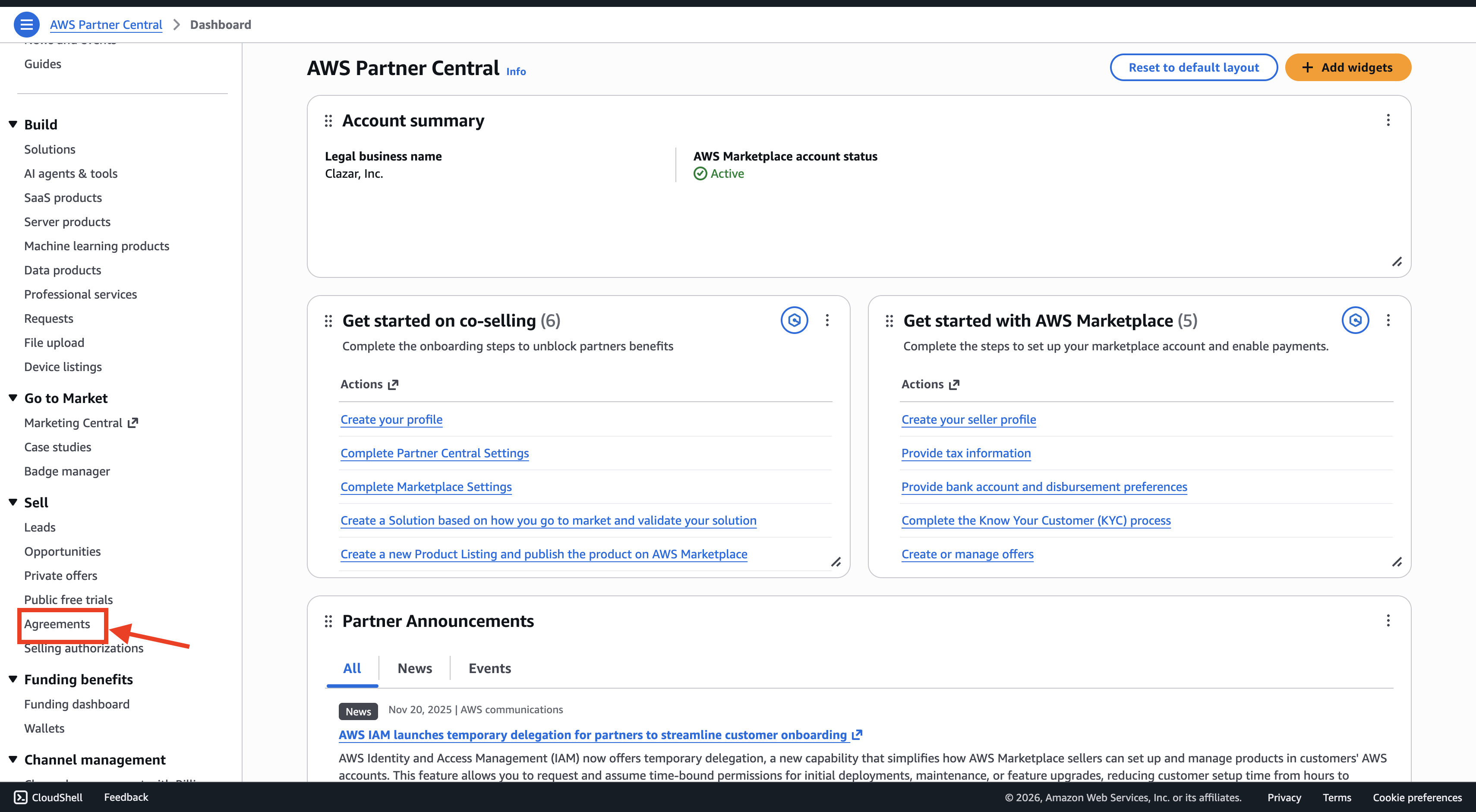Image resolution: width=1476 pixels, height=812 pixels.
Task: Open Agreements in the Sell menu
Action: pyautogui.click(x=57, y=623)
